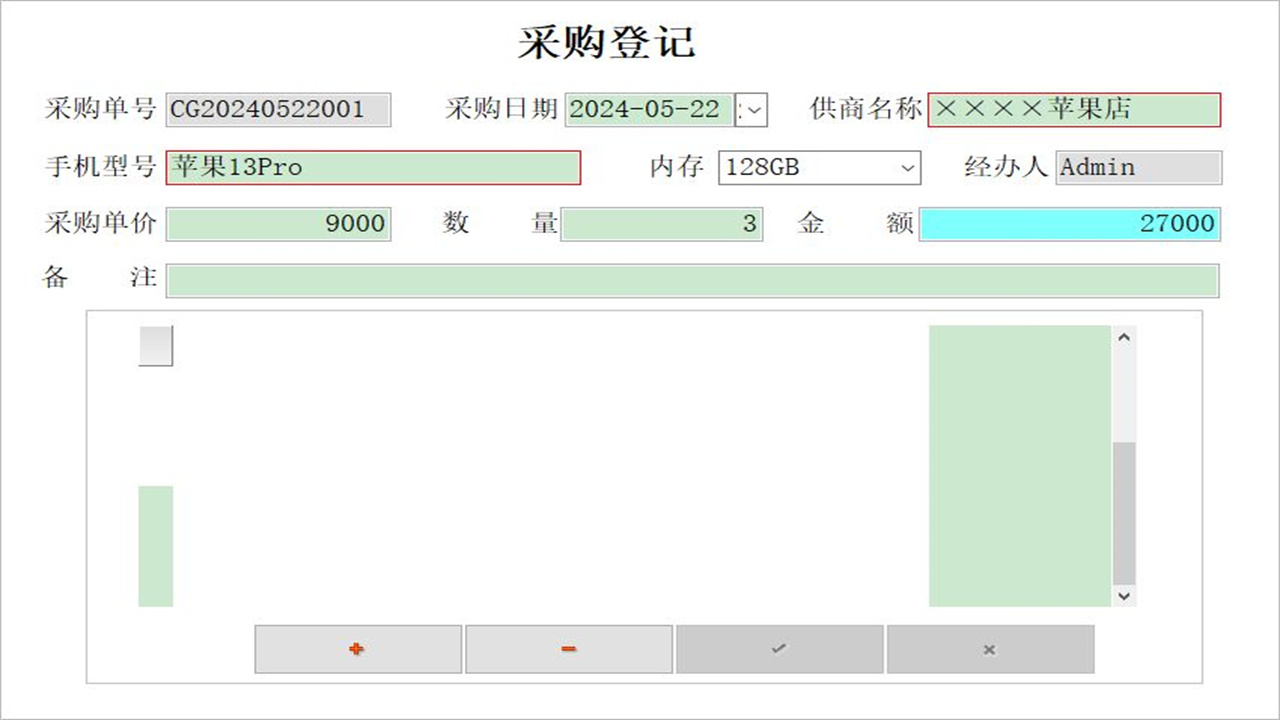Click the 经办人 field showing Admin

pos(1139,168)
